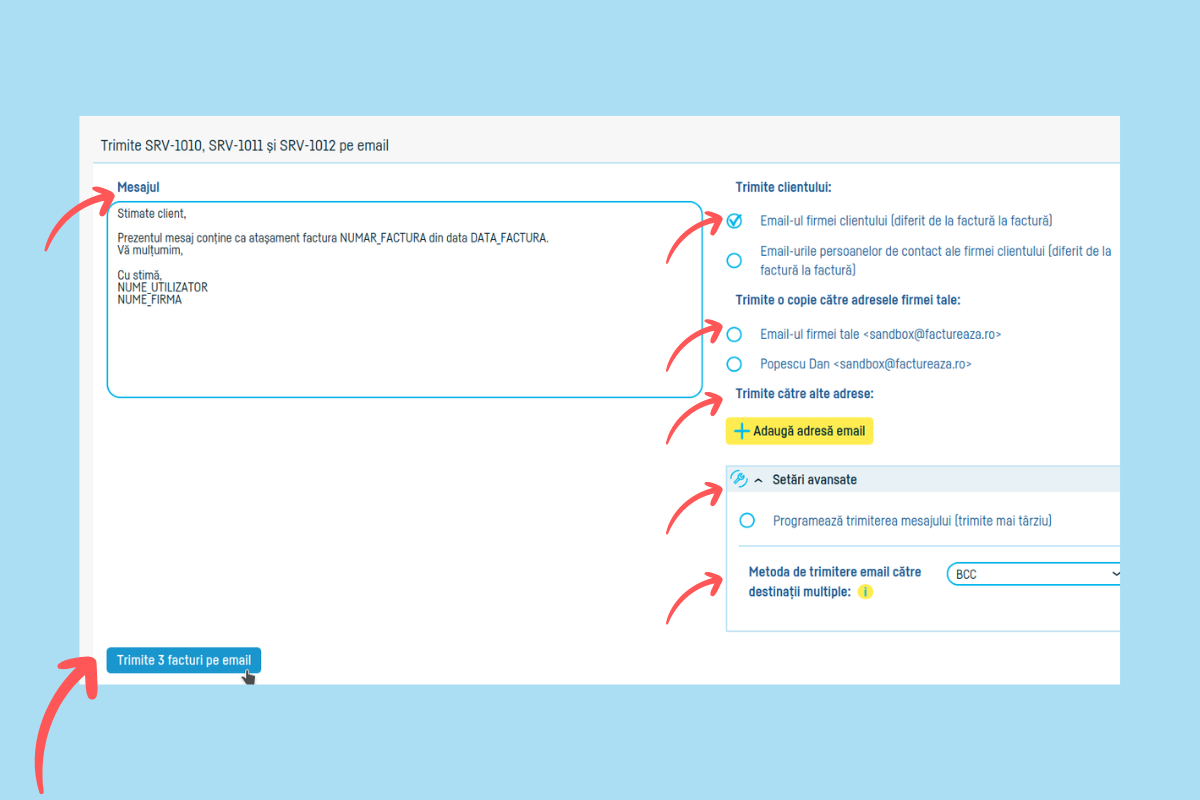
Task: Click the yellow info icon next to destinații multiple
Action: [x=865, y=592]
